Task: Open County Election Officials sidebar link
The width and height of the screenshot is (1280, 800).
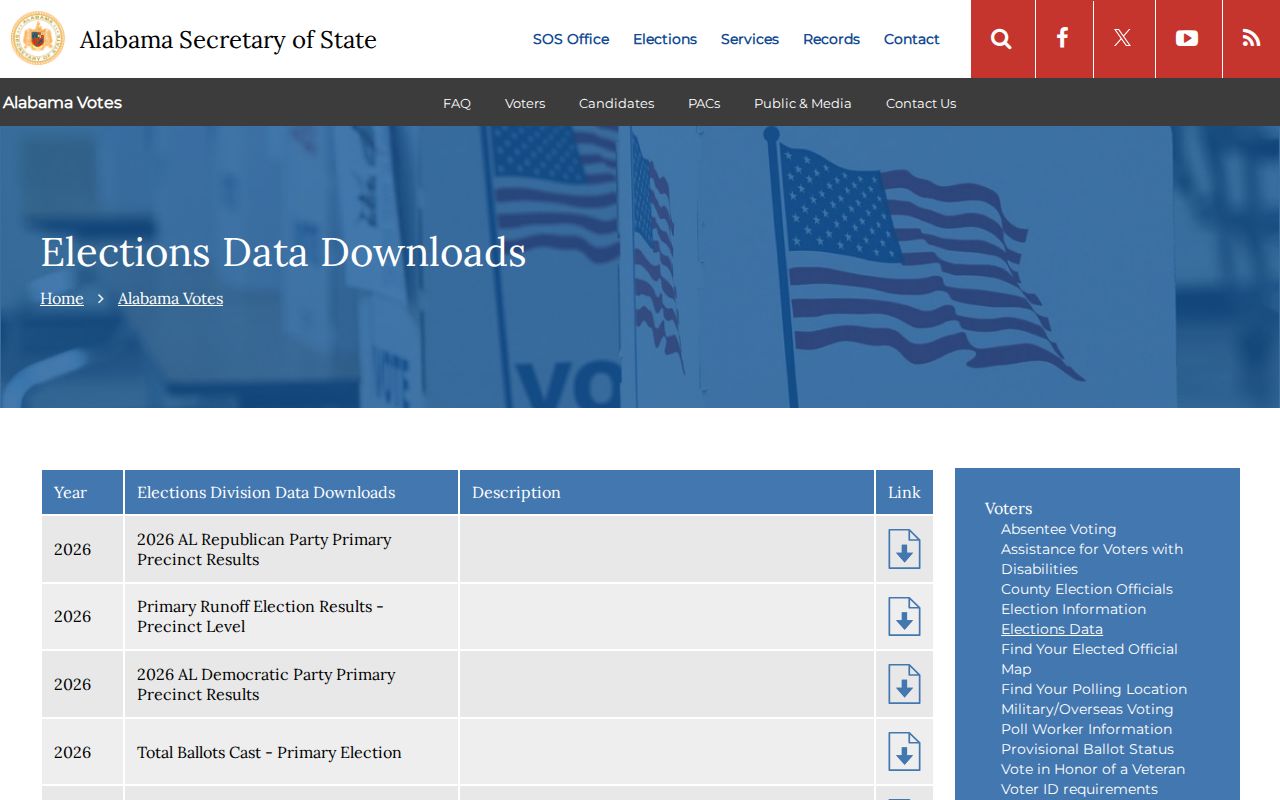Action: [1087, 589]
